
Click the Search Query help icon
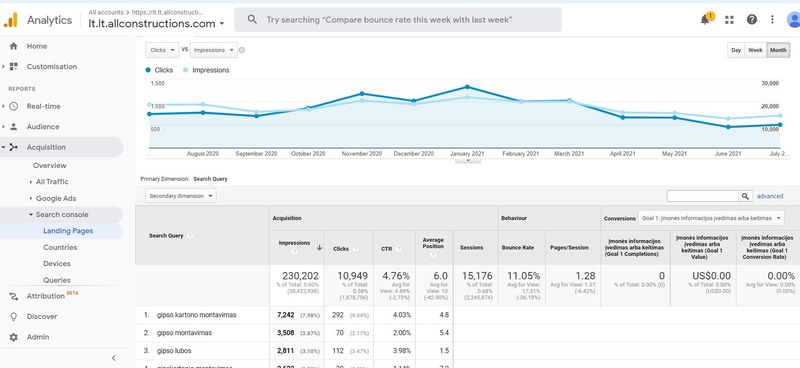190,235
